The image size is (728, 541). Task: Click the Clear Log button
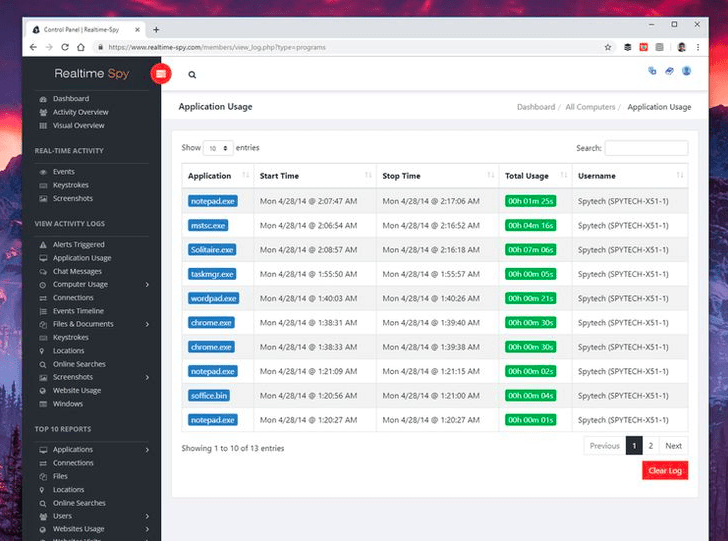click(x=665, y=470)
